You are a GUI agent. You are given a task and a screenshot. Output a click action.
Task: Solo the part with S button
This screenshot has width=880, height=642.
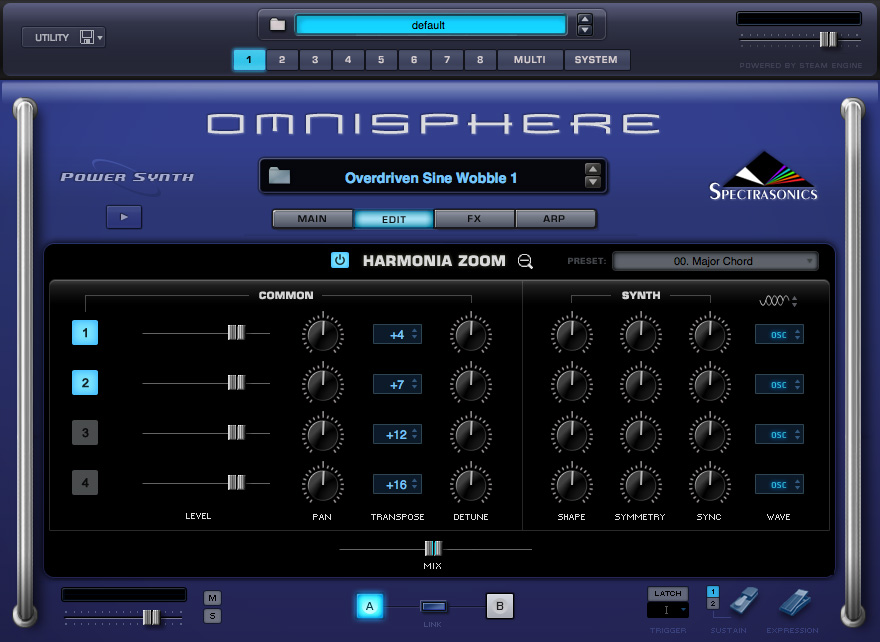212,616
